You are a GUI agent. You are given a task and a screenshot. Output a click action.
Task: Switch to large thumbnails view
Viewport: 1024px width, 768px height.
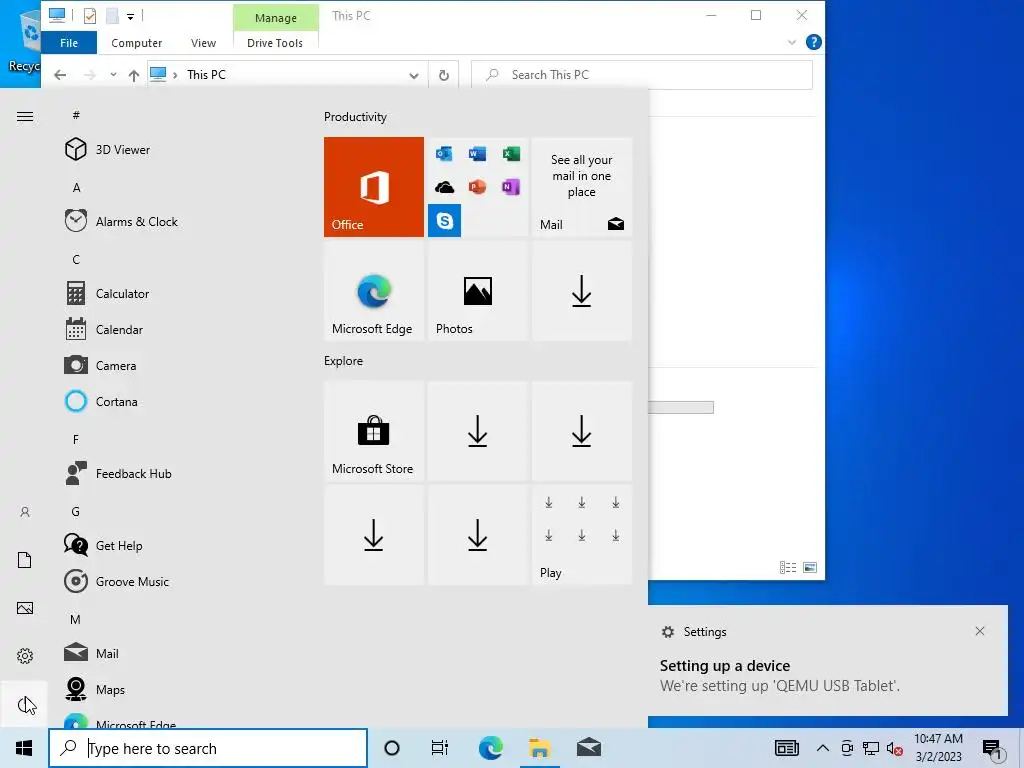810,568
